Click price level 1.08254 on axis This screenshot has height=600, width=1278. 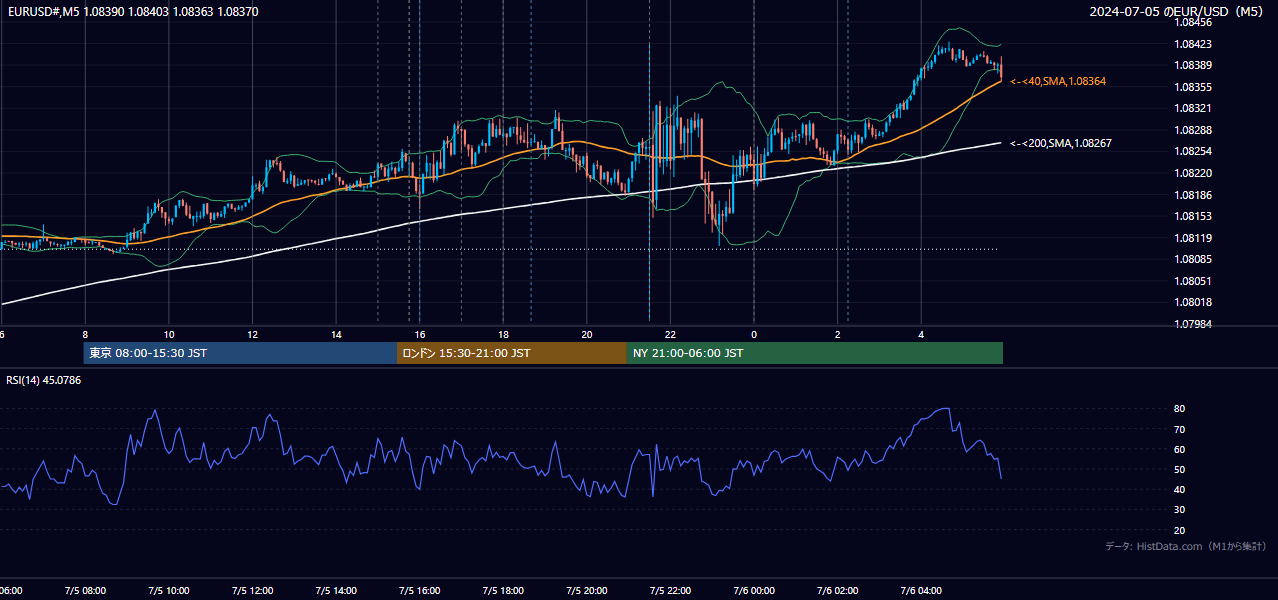pyautogui.click(x=1192, y=151)
